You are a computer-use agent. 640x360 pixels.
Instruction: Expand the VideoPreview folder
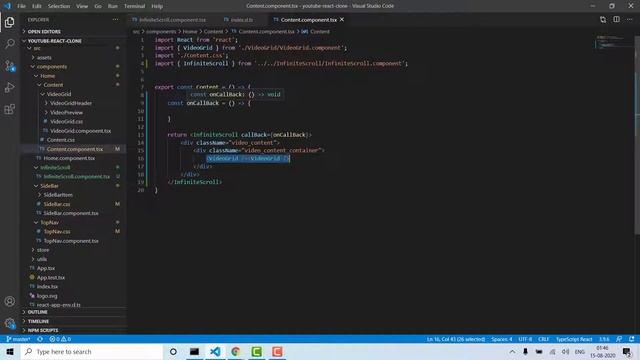pyautogui.click(x=66, y=112)
